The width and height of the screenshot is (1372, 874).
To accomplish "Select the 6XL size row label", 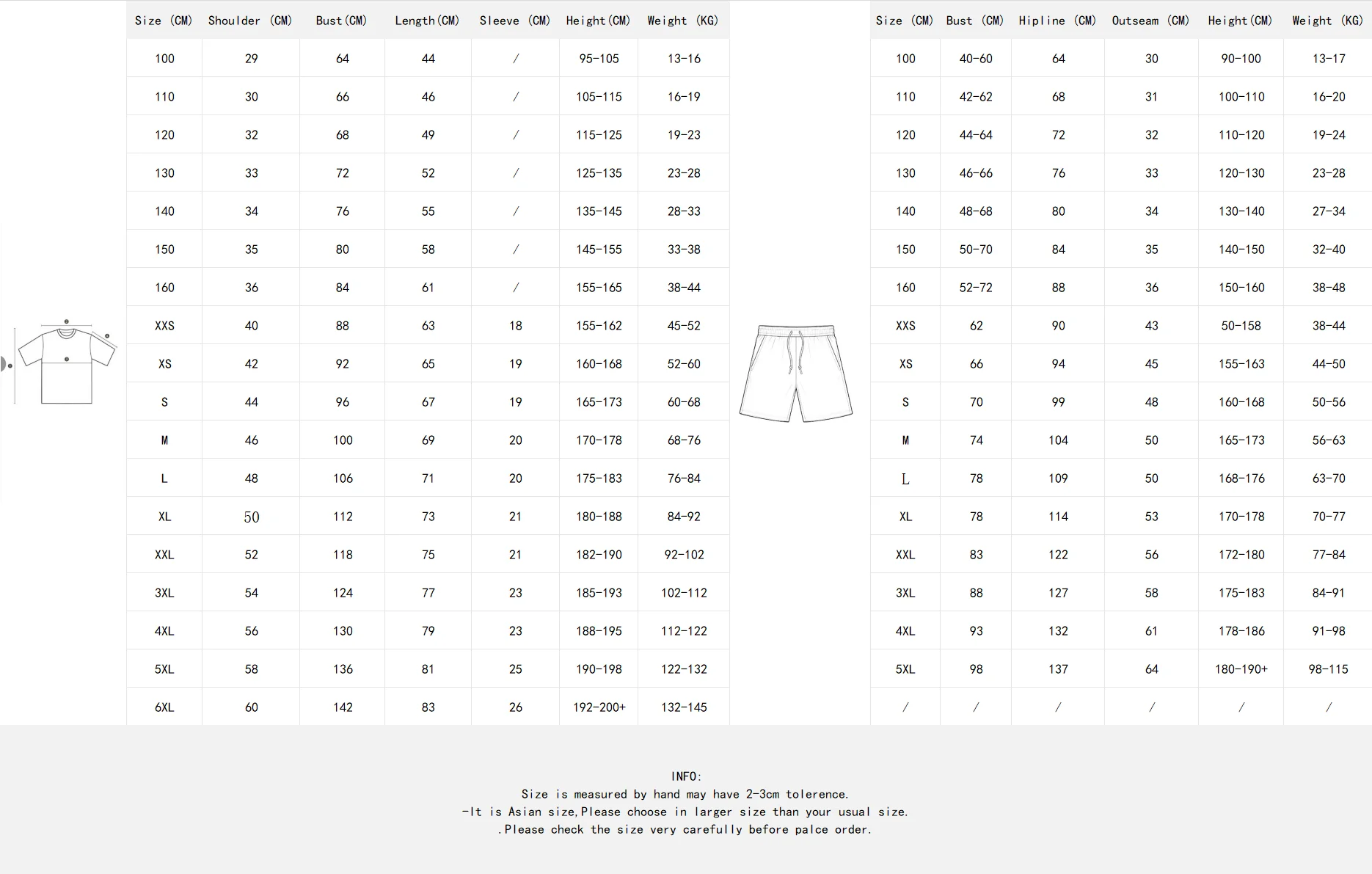I will tap(164, 707).
